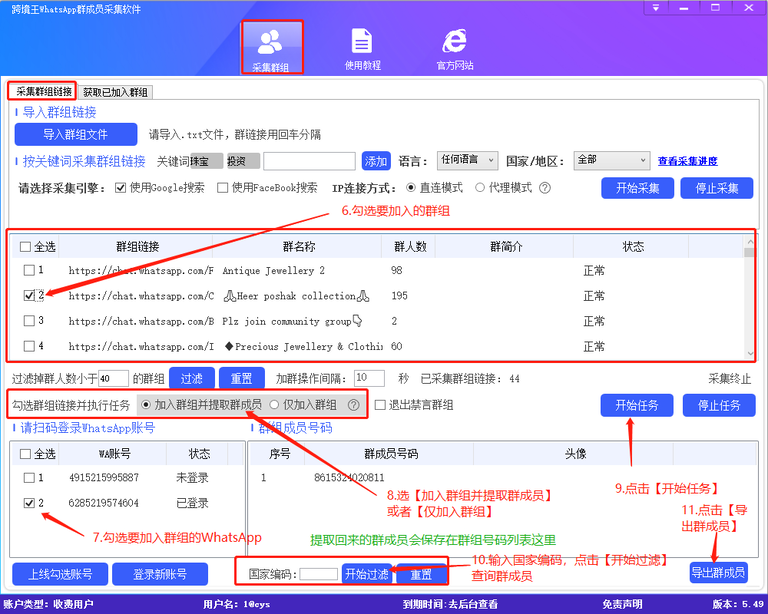
Task: Click keyword tag 投资
Action: pos(243,161)
